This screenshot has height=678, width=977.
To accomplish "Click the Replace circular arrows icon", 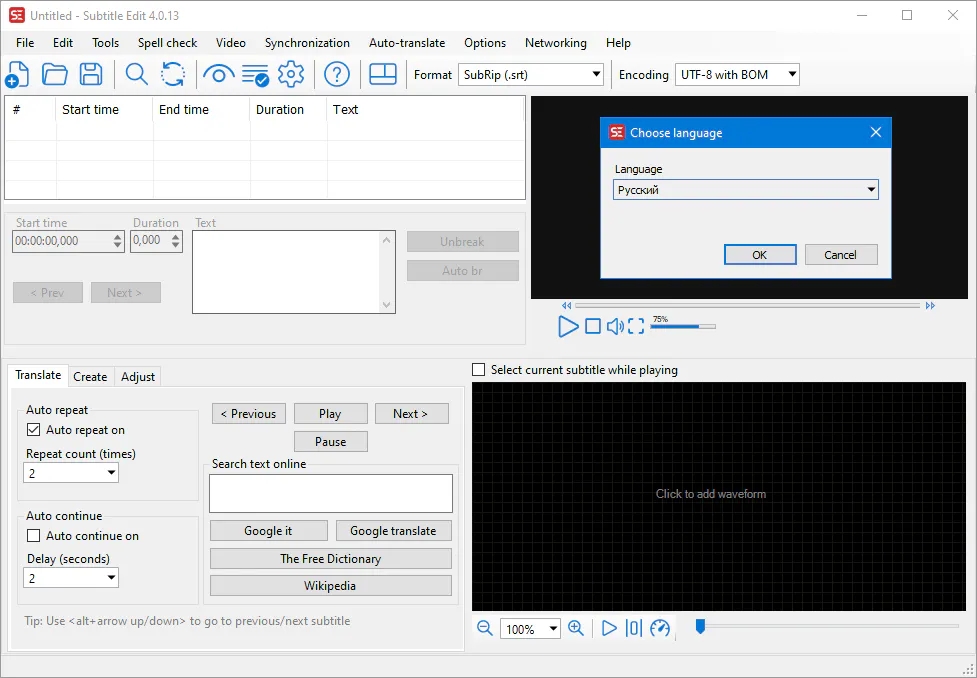I will click(x=173, y=74).
